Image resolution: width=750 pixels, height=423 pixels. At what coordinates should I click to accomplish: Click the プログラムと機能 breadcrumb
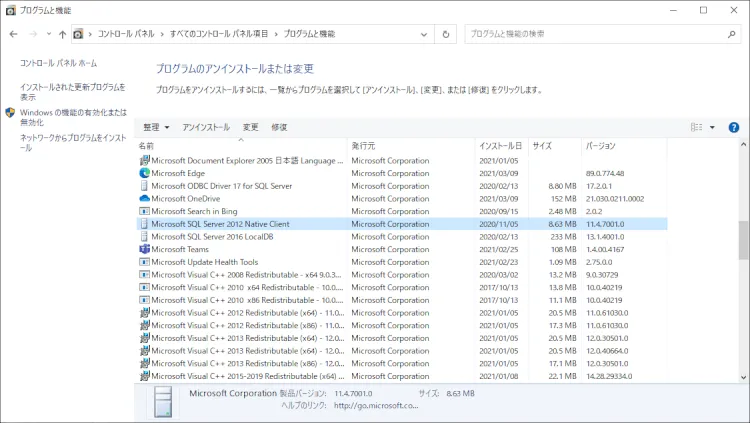tap(309, 34)
